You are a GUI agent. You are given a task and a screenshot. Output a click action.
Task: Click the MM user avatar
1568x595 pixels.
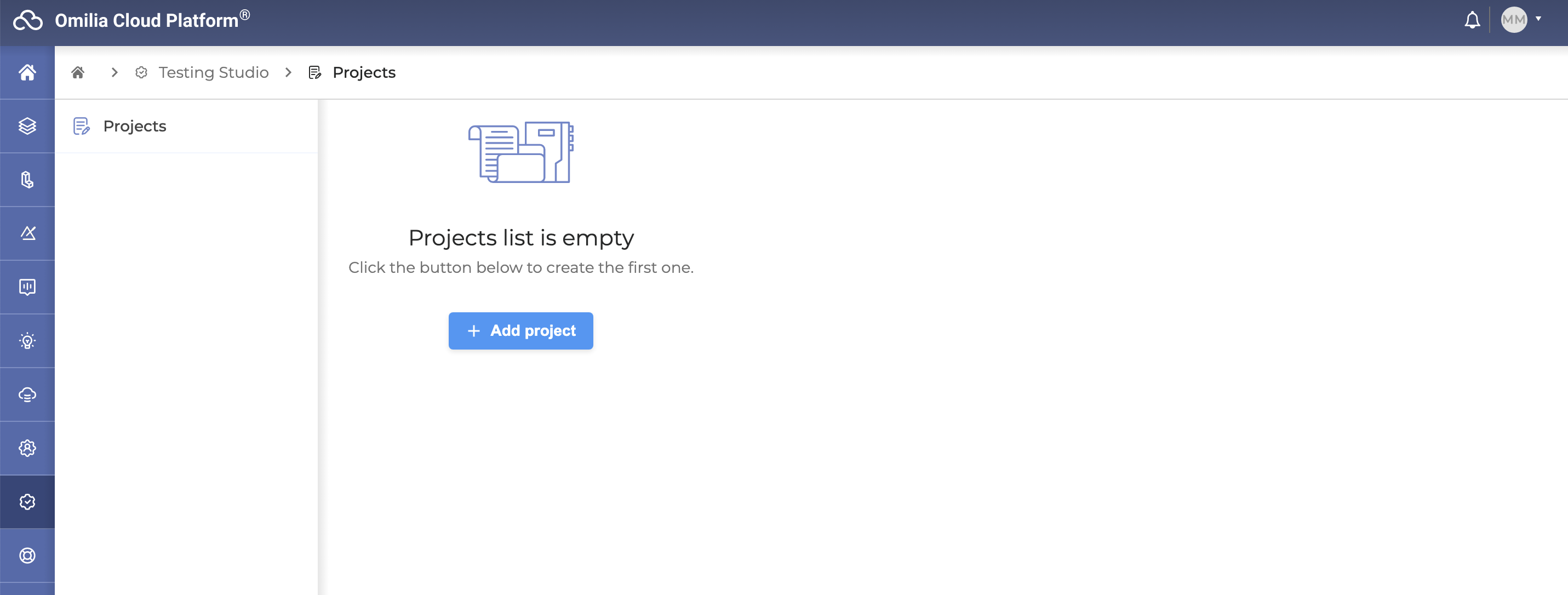point(1513,20)
